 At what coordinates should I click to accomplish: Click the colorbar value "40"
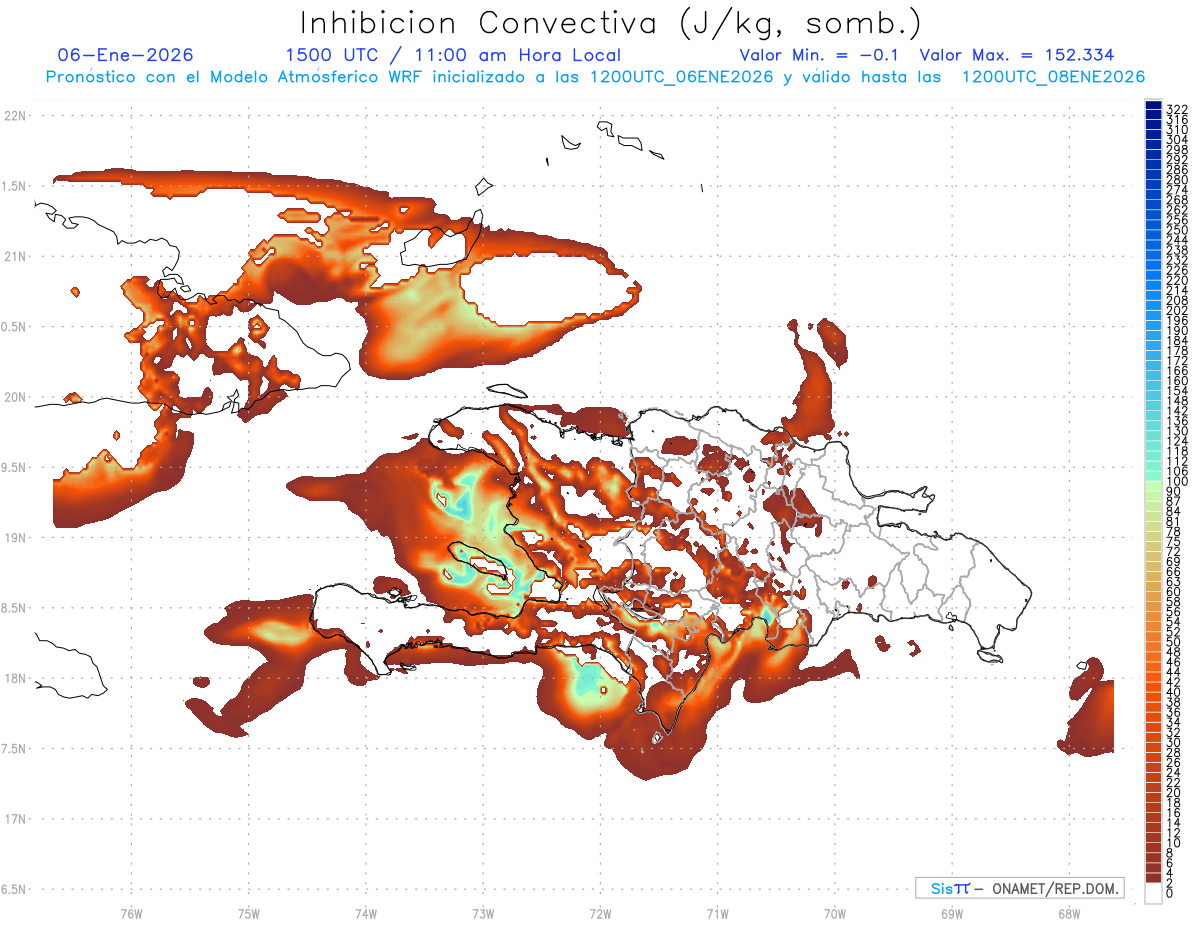(1174, 692)
